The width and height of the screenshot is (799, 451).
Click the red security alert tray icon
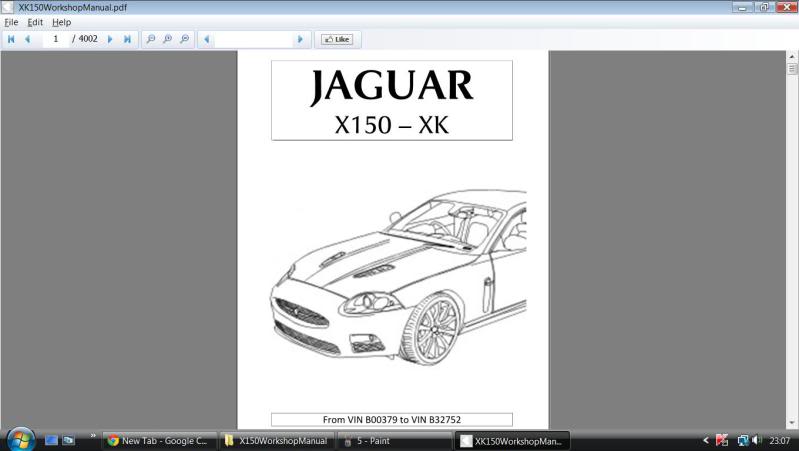[x=722, y=440]
